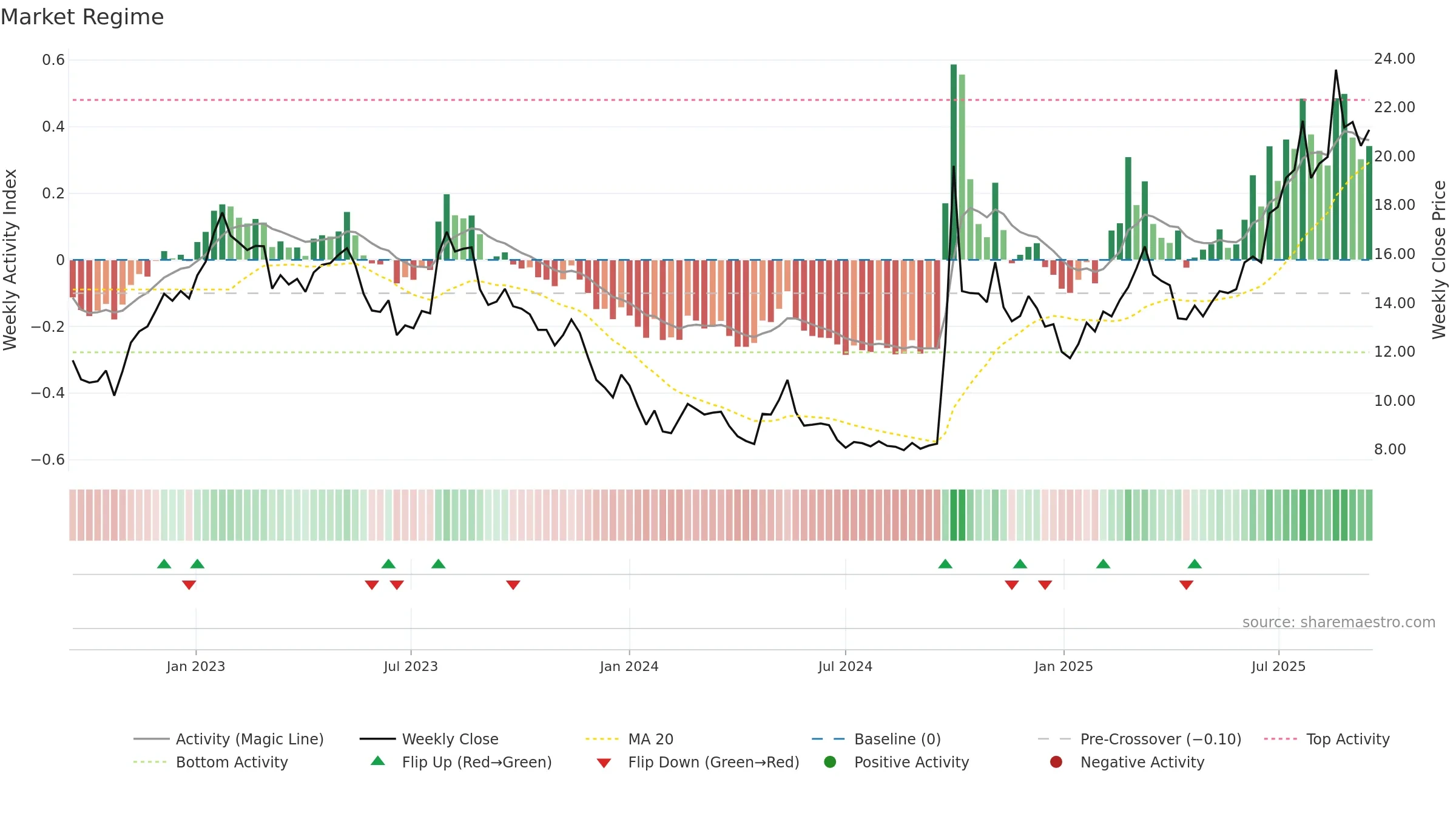The height and width of the screenshot is (819, 1456).
Task: Toggle the Top Activity legend entry
Action: (x=1327, y=739)
